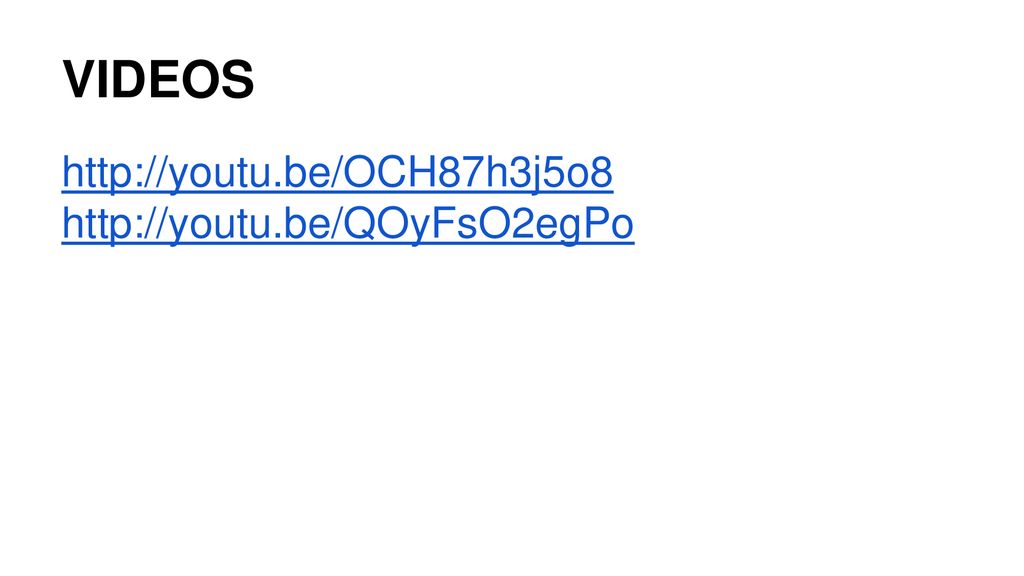Click the VIDEOS heading text
The width and height of the screenshot is (1024, 576).
click(x=158, y=80)
